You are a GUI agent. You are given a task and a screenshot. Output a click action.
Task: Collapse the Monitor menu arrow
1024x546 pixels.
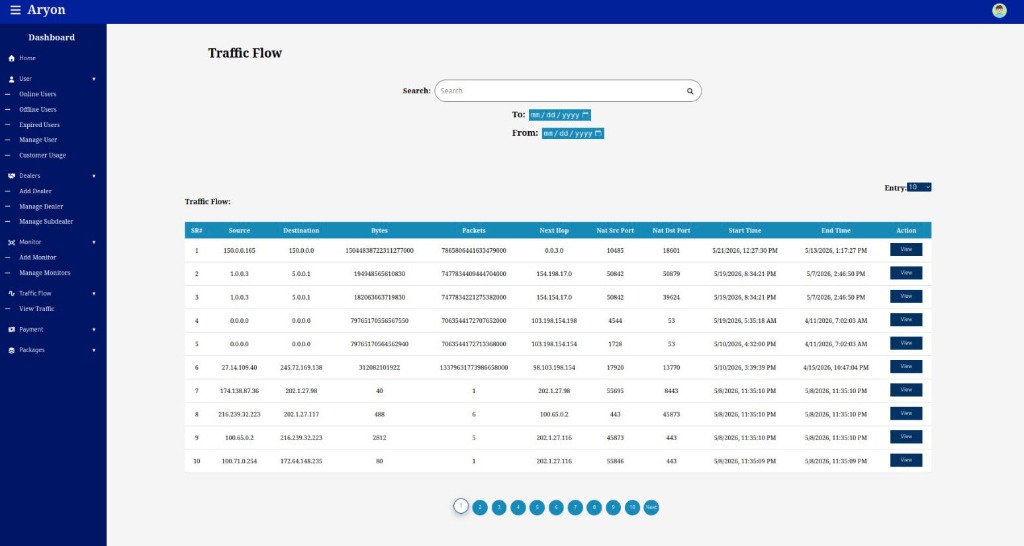pos(94,242)
